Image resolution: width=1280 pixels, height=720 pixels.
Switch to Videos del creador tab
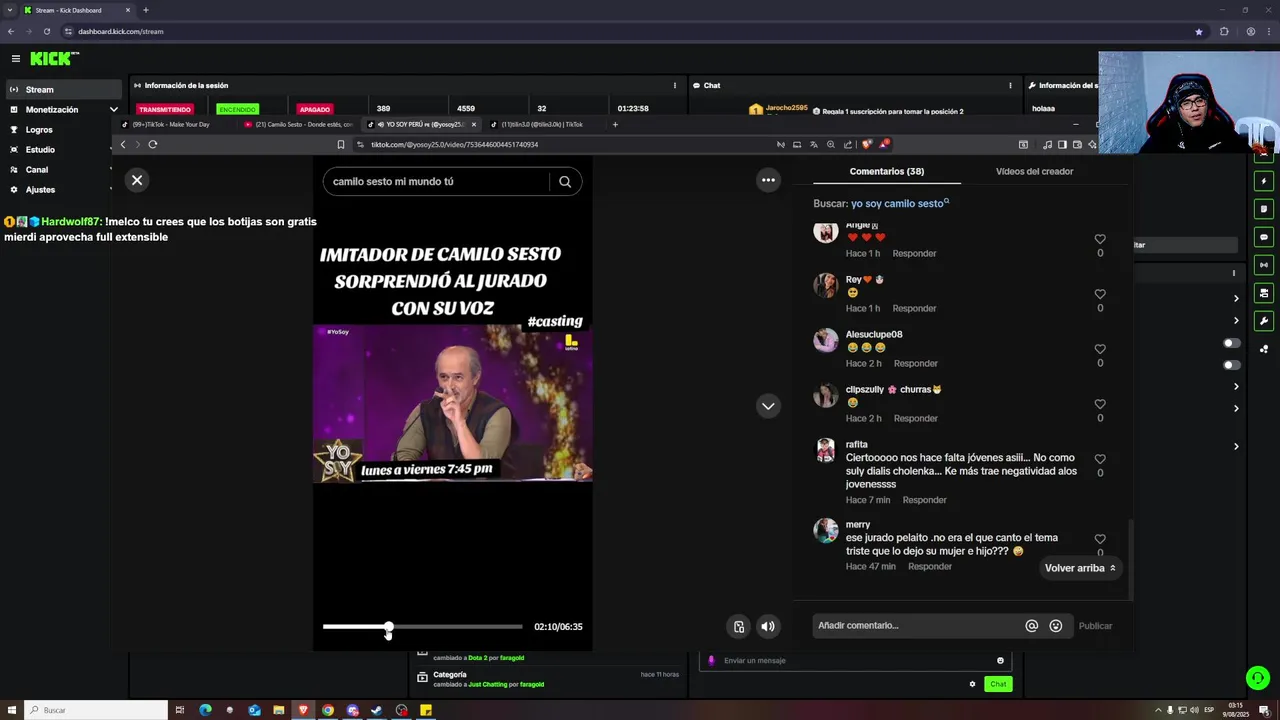[x=1034, y=171]
